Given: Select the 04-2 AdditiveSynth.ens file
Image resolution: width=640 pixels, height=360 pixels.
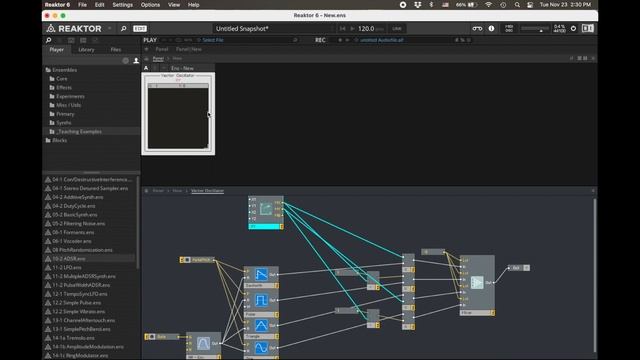Looking at the screenshot, I should (x=78, y=197).
